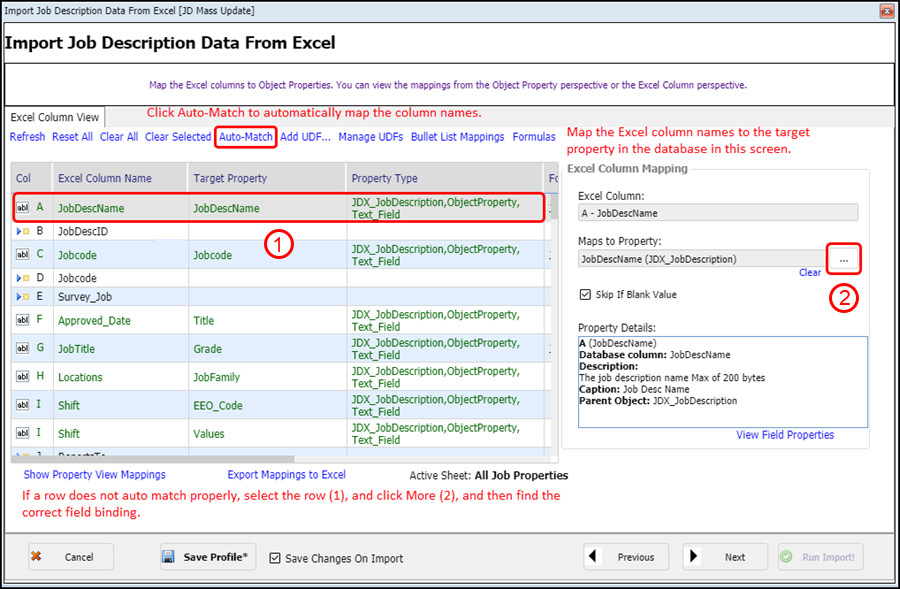The height and width of the screenshot is (589, 900).
Task: Expand the JobDescID row B arrow
Action: (19, 231)
